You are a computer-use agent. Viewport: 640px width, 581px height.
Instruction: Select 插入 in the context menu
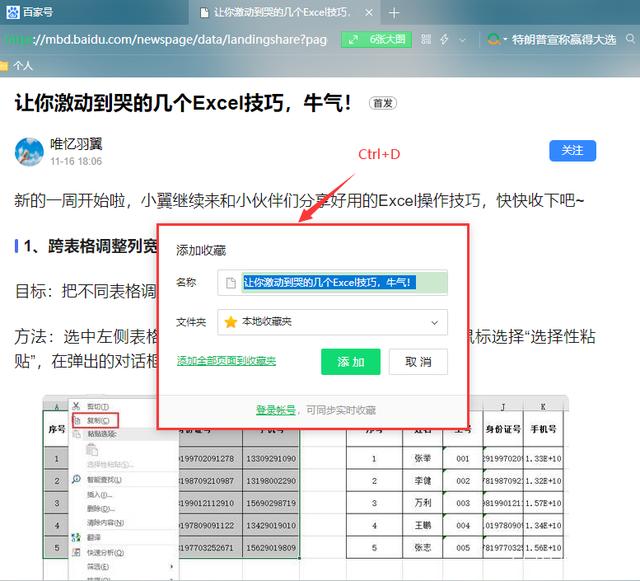[x=100, y=494]
